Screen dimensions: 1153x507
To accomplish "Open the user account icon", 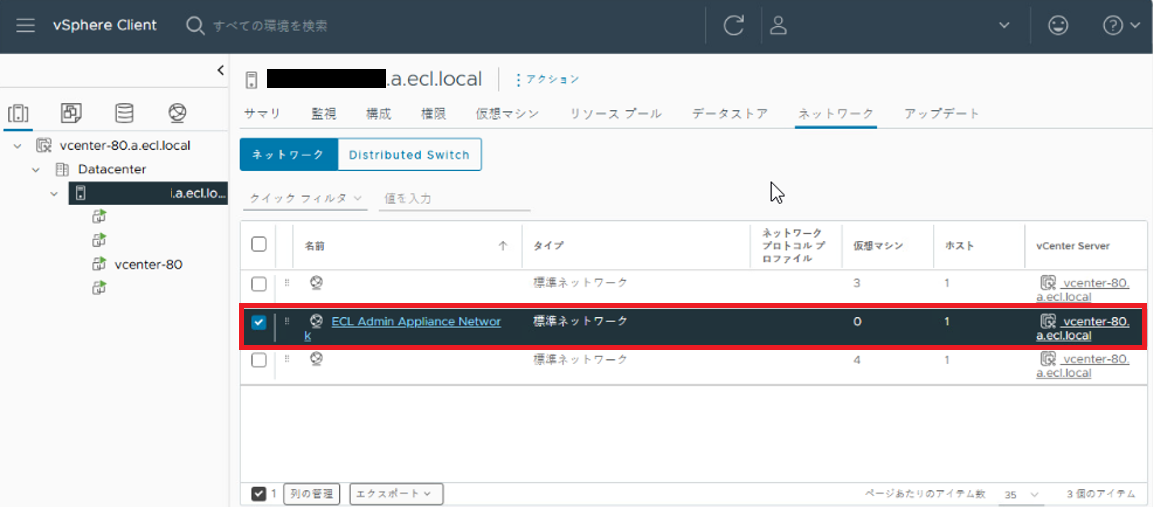I will tap(778, 26).
